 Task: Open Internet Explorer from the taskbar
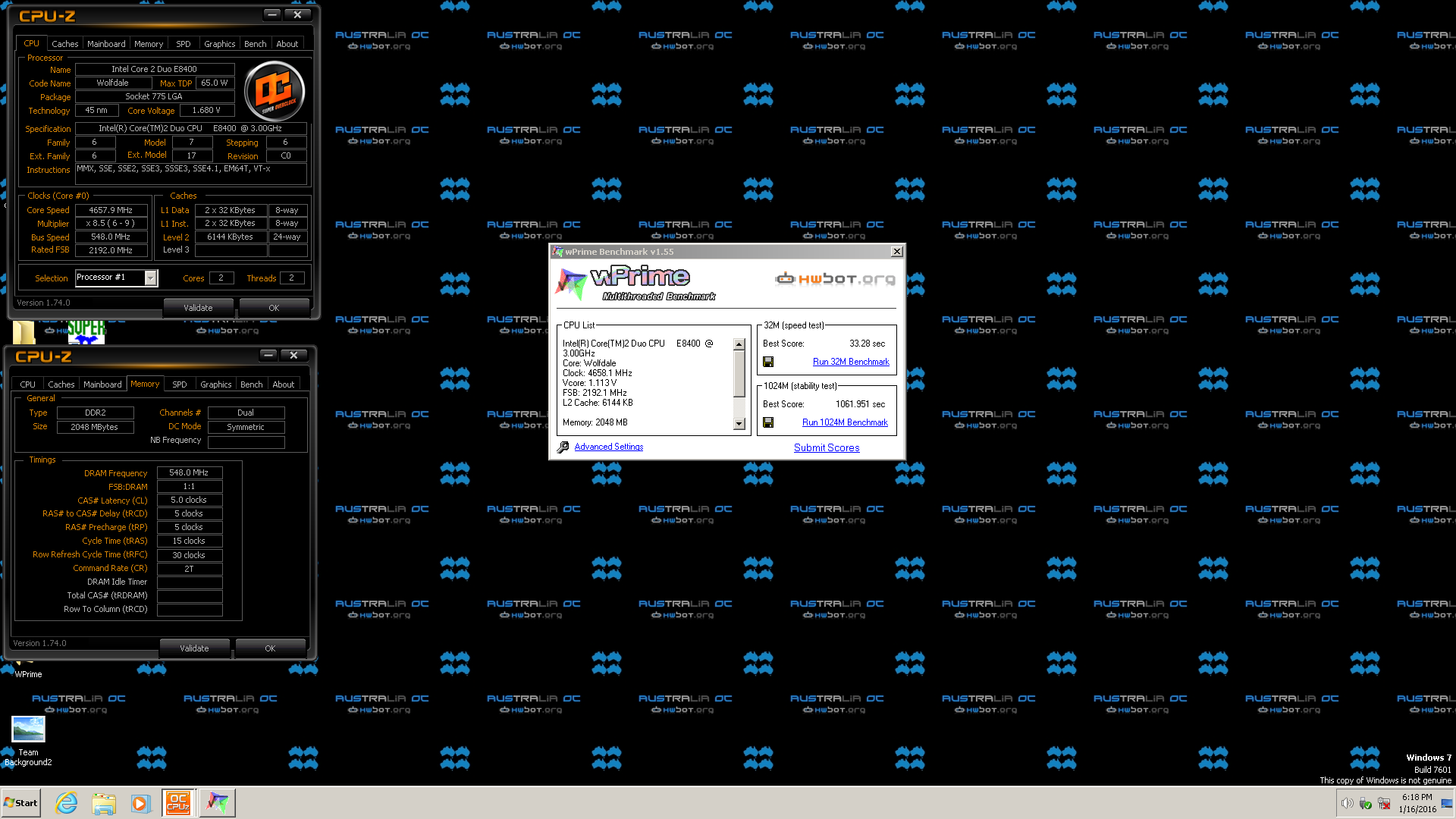point(67,803)
